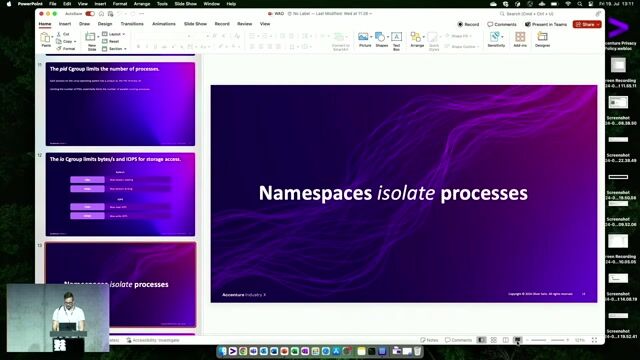
Task: Click the Wi-Fi icon in menu bar
Action: point(568,4)
